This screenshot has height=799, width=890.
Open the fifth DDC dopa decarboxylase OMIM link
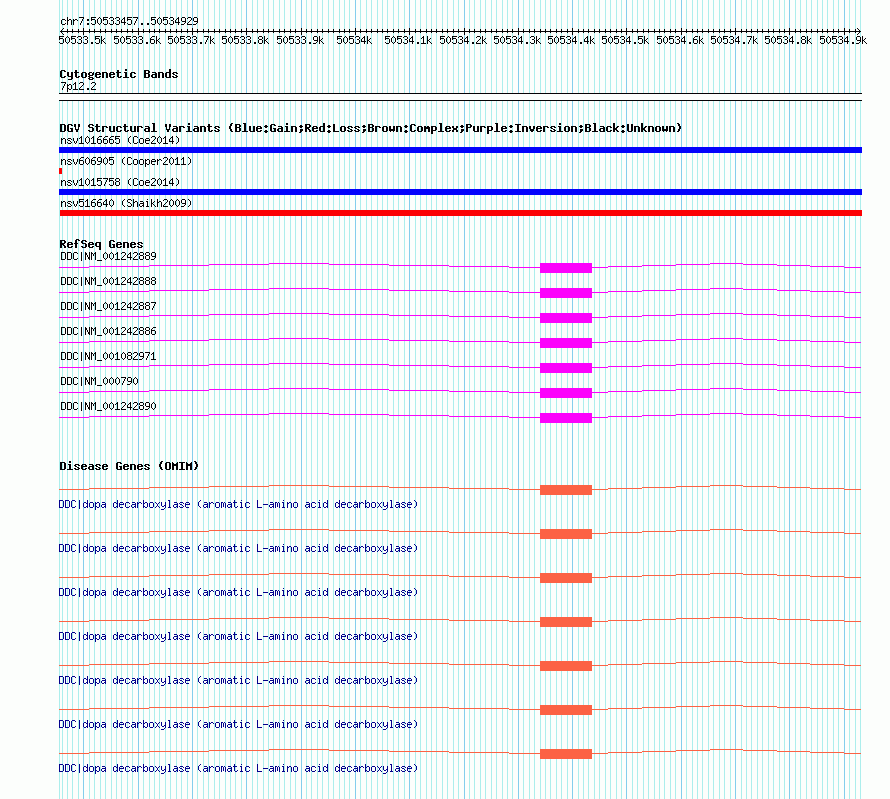tap(238, 680)
